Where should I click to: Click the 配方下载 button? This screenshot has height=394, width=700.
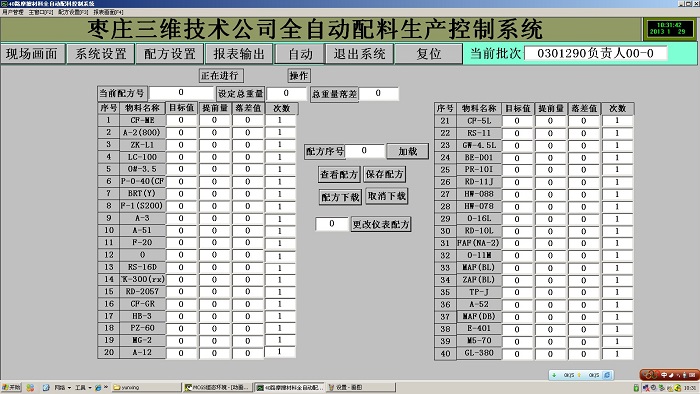[341, 197]
